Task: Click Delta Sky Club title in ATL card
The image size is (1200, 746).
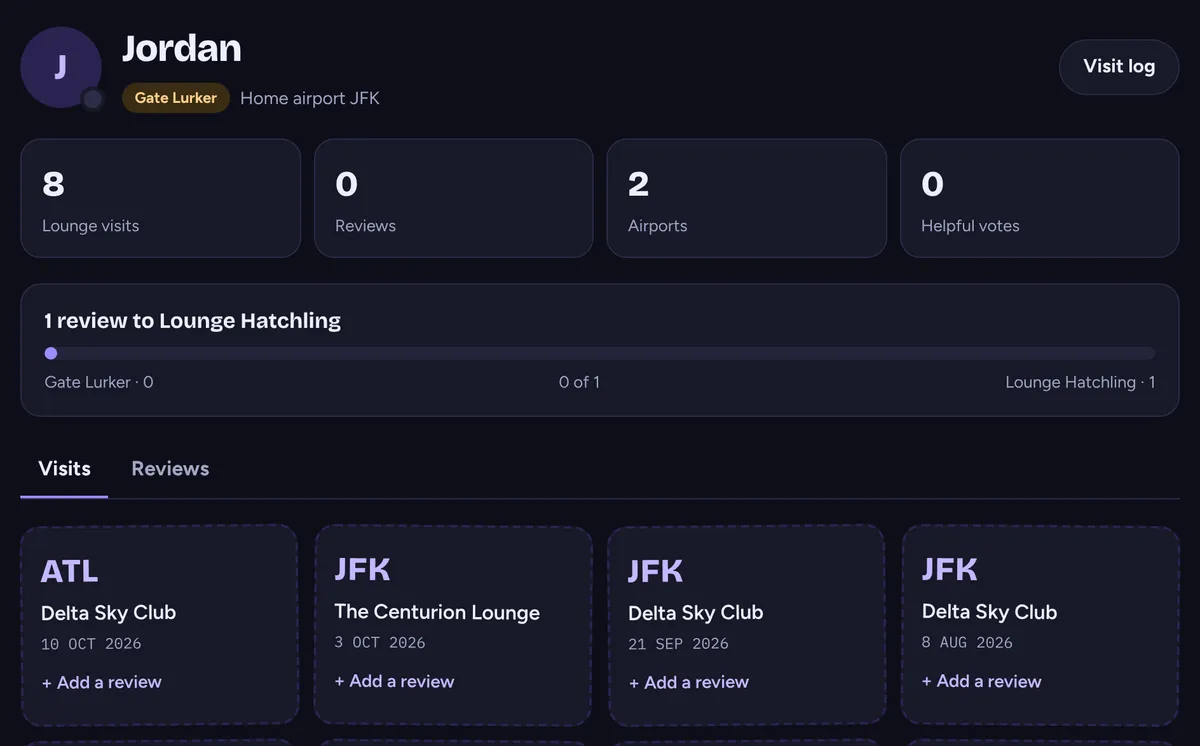Action: tap(108, 613)
